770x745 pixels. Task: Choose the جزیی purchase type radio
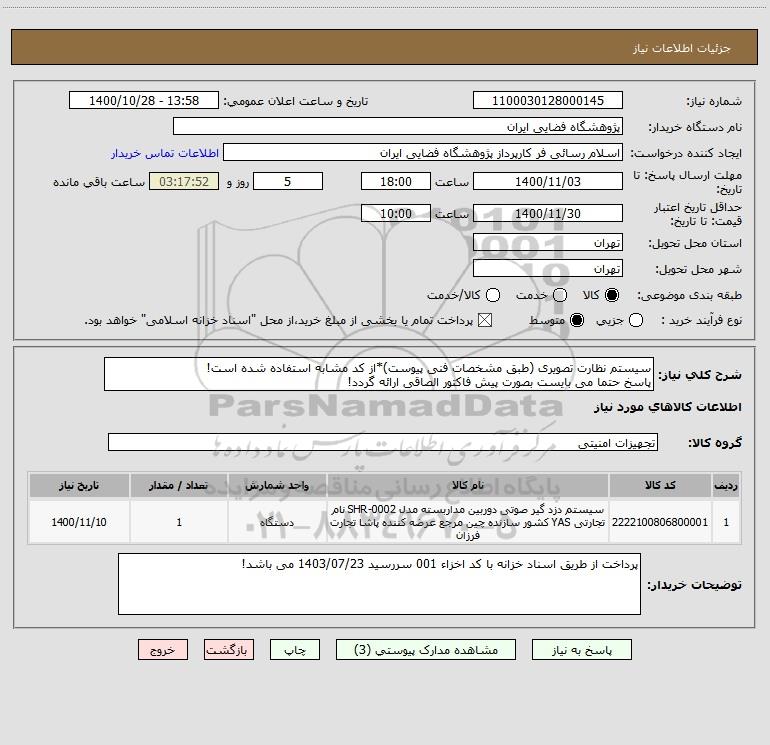[x=635, y=320]
